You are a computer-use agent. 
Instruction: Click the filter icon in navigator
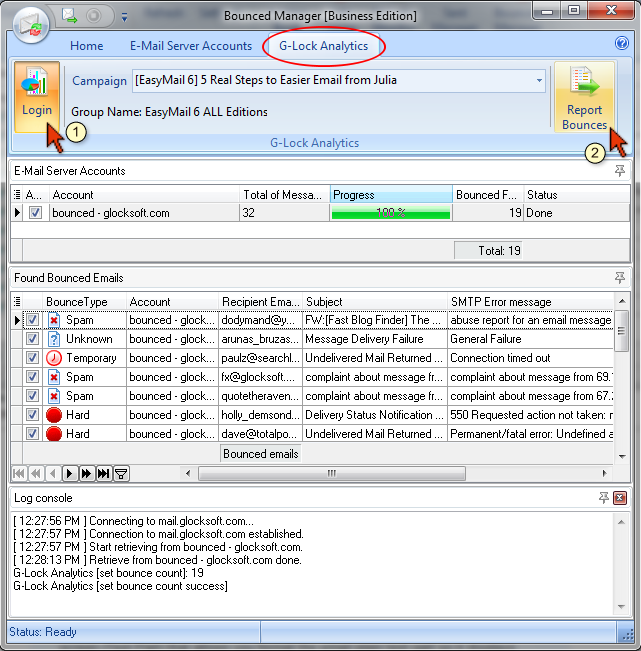(121, 473)
